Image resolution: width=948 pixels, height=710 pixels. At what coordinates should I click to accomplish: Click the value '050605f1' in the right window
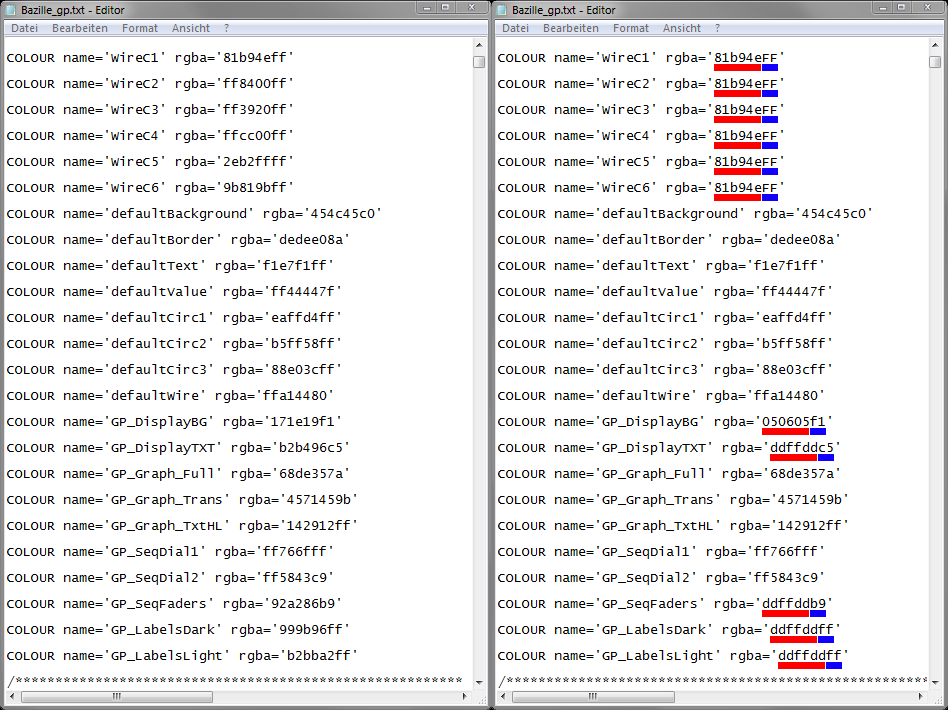pos(794,422)
